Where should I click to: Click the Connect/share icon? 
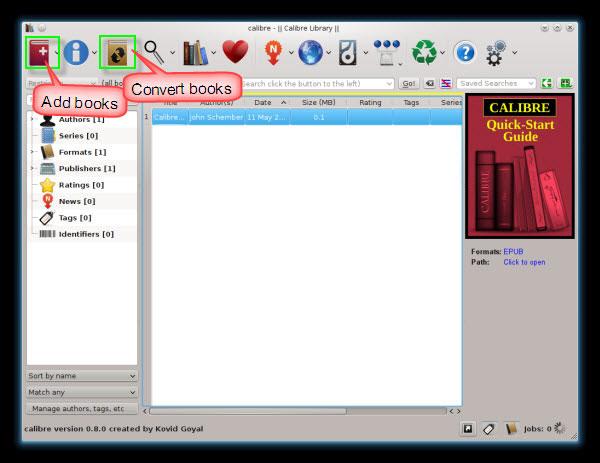click(387, 52)
